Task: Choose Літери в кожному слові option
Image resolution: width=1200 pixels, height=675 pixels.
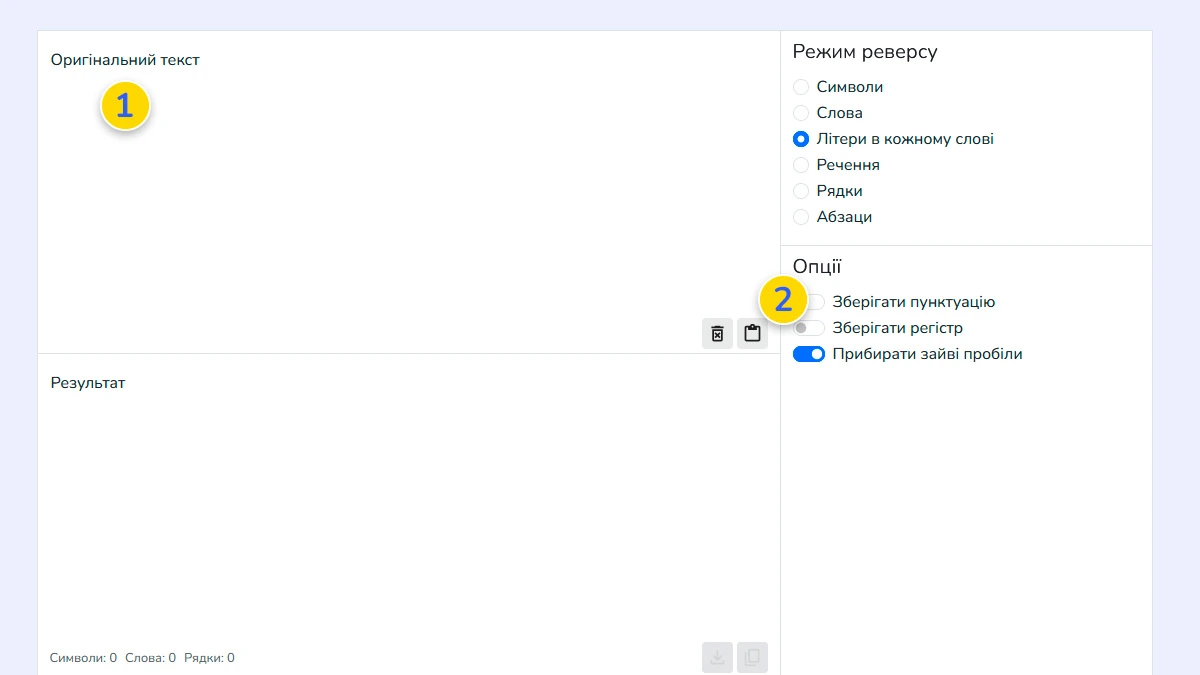Action: point(801,139)
